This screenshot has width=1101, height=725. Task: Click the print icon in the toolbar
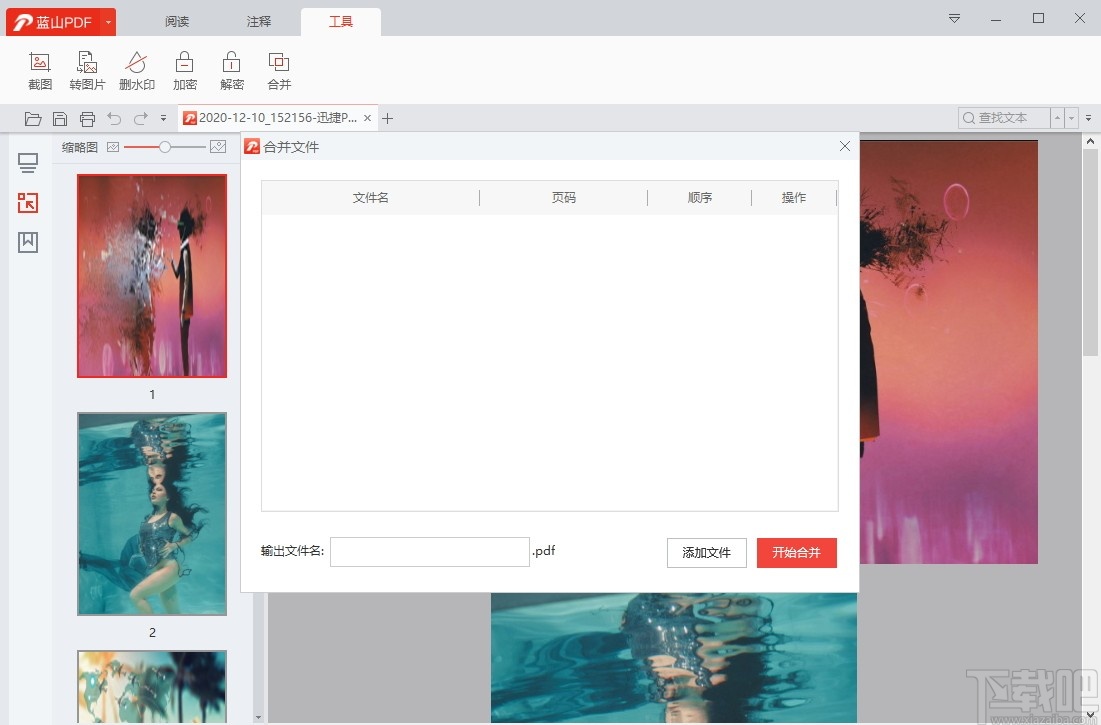click(x=87, y=118)
